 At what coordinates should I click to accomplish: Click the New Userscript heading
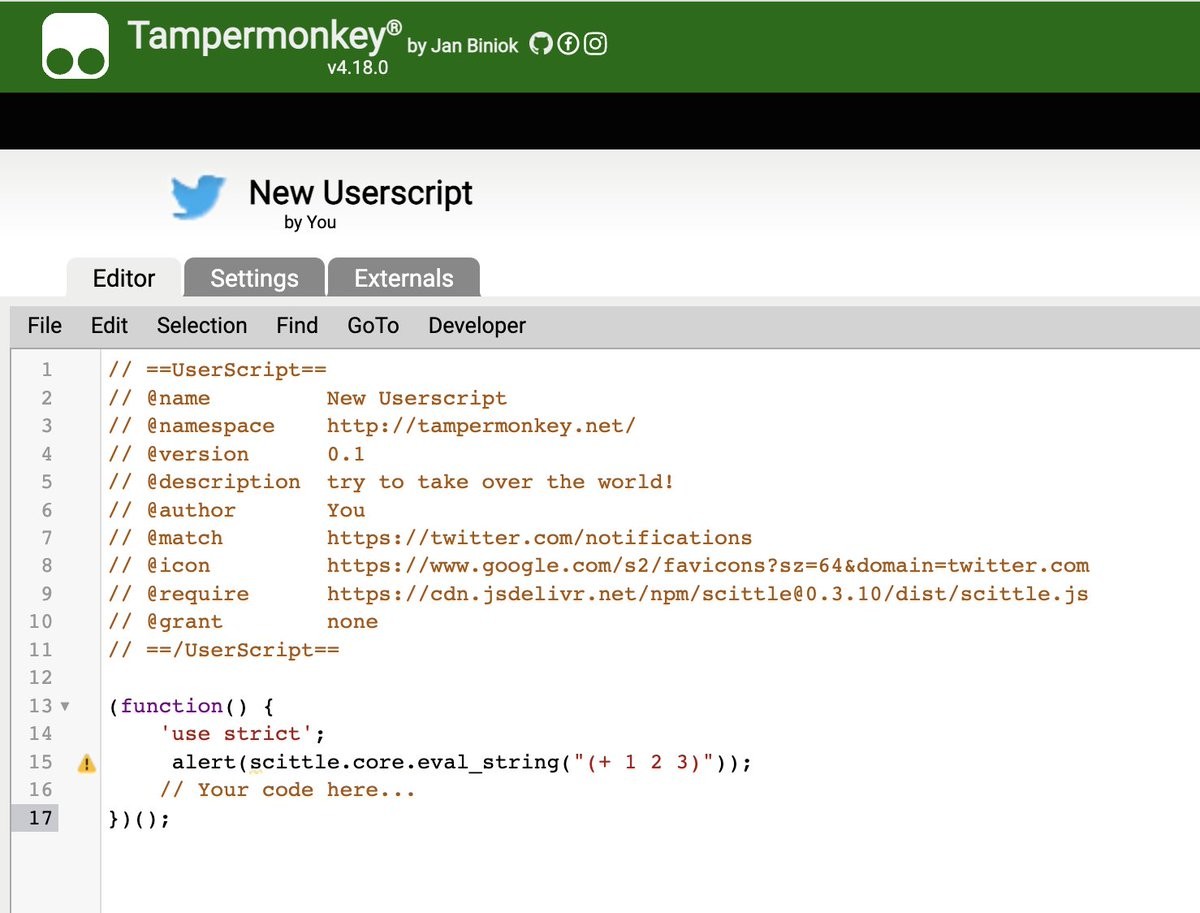click(361, 192)
